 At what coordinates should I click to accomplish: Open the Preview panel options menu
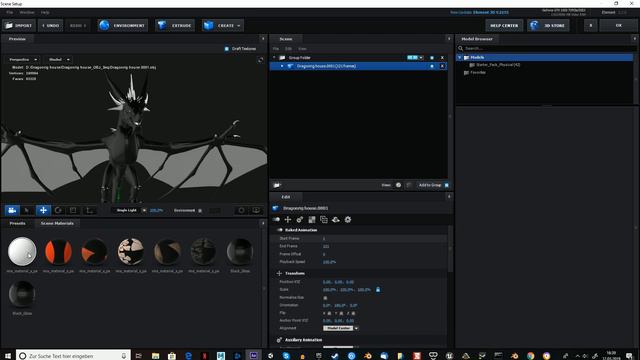[263, 39]
